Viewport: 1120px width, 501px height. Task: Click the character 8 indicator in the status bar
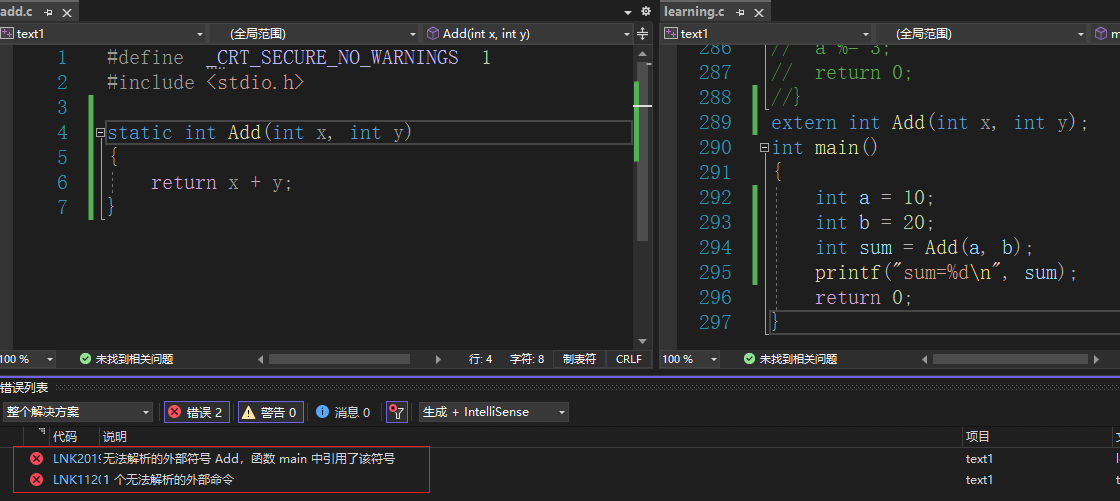click(x=527, y=359)
